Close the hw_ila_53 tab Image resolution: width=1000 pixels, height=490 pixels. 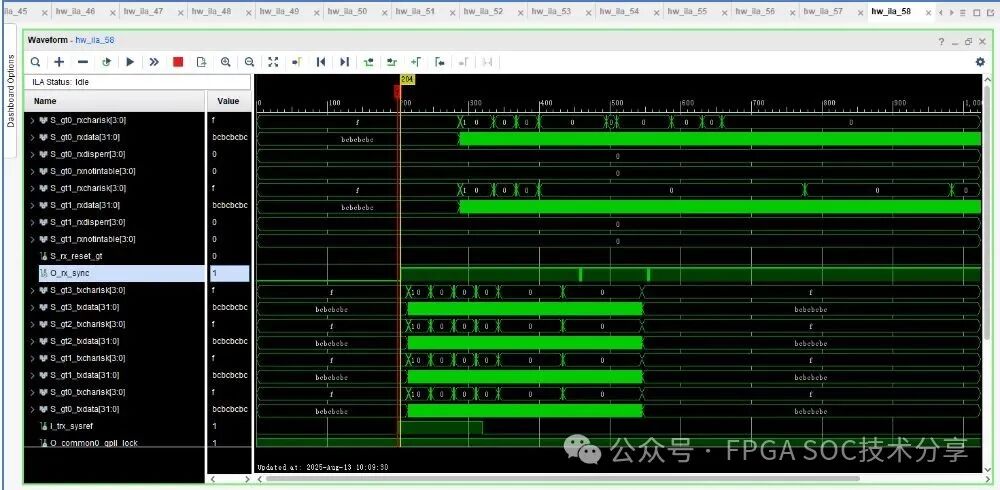(588, 12)
